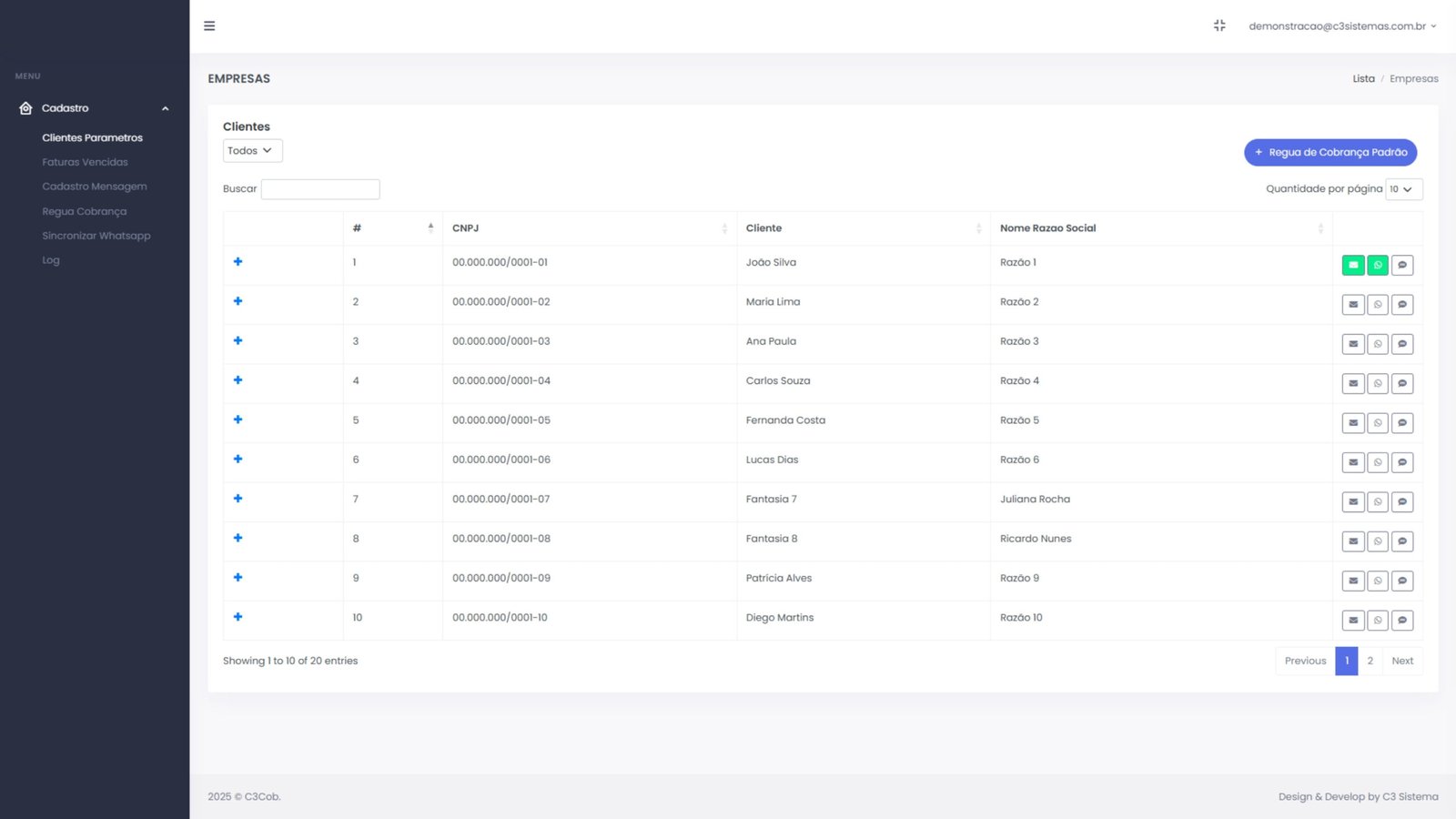Click the email icon for Diego Martins
This screenshot has width=1456, height=819.
1353,621
